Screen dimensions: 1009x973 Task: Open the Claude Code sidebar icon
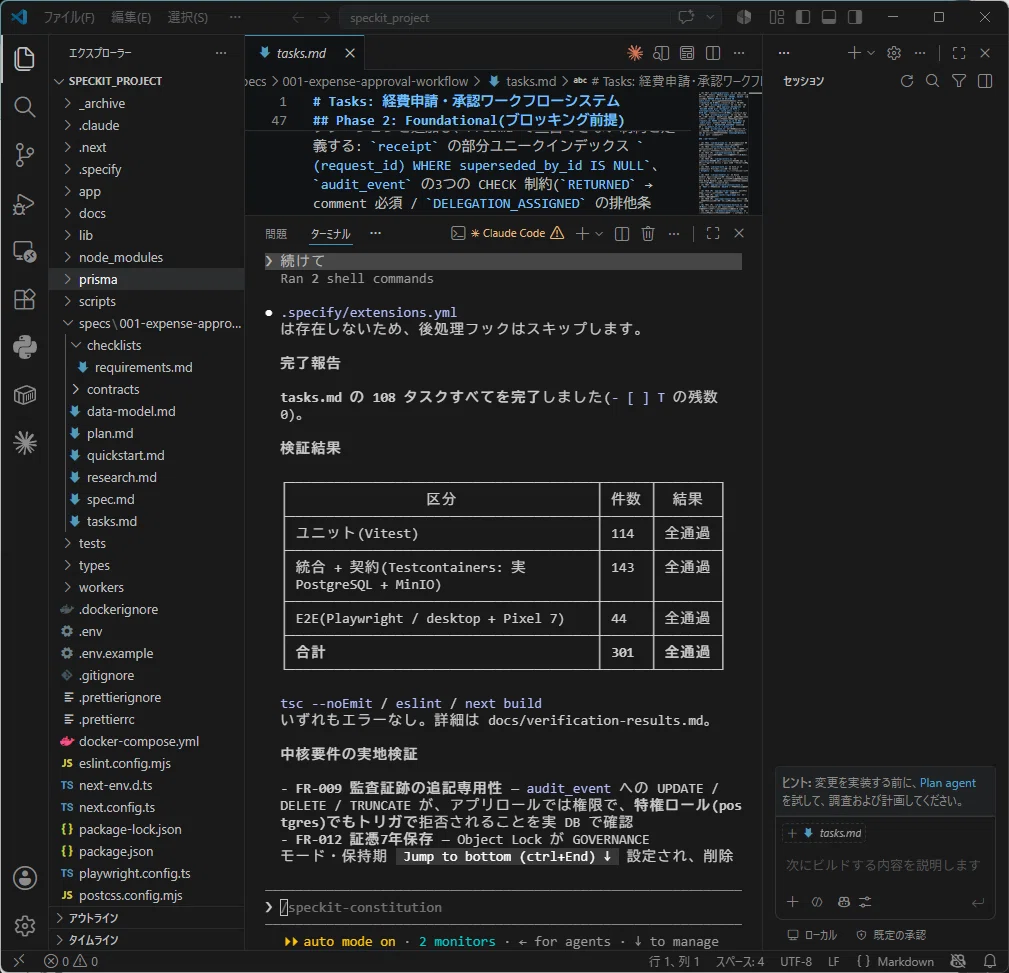[24, 443]
